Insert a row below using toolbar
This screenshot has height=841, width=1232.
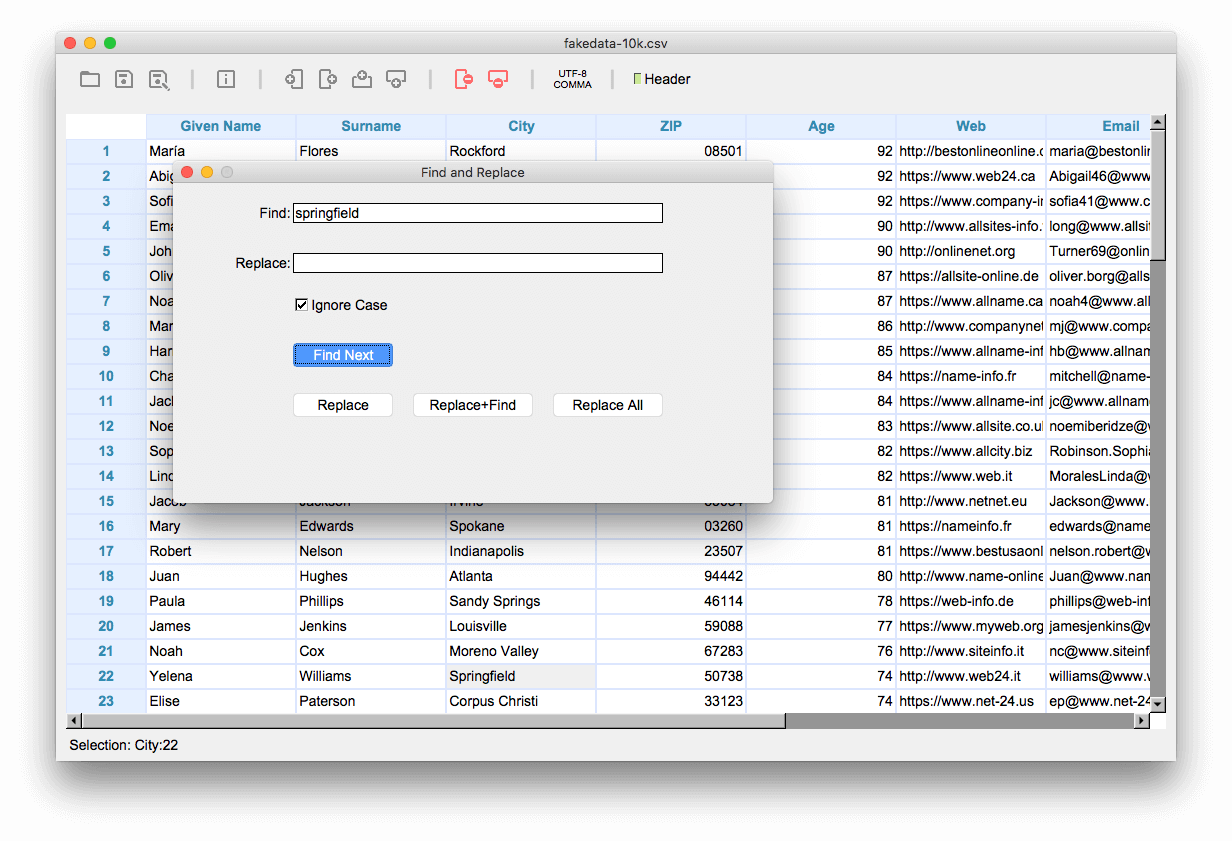(x=396, y=79)
